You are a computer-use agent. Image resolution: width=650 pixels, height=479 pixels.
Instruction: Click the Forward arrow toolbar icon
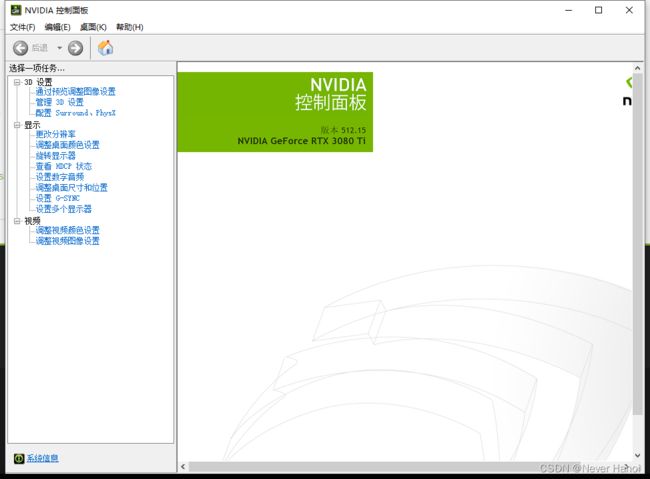coord(75,48)
